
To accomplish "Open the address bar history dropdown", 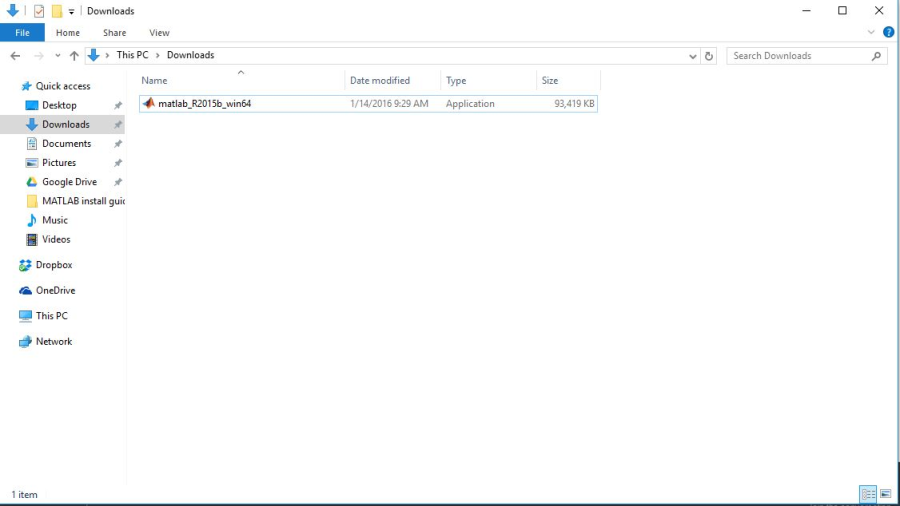I will (x=692, y=56).
